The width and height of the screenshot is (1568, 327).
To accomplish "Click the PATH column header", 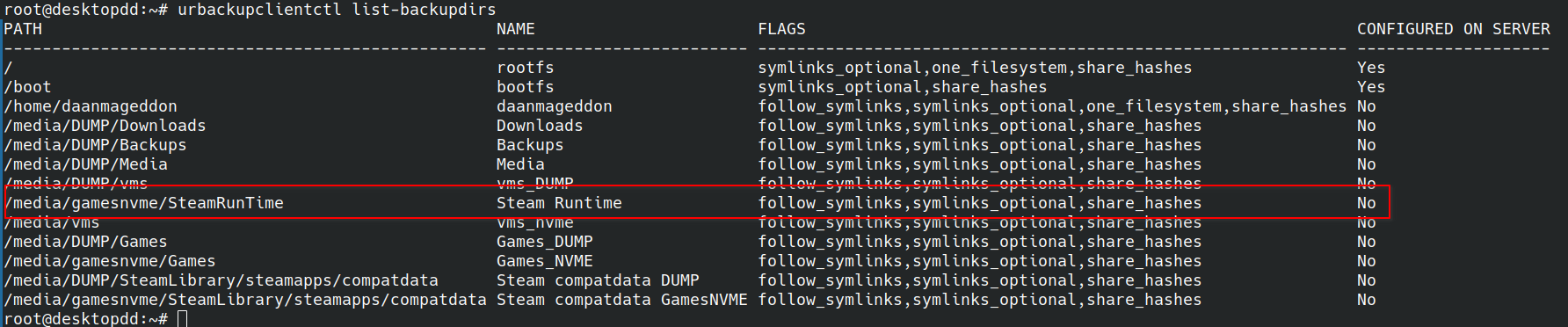I will point(24,29).
